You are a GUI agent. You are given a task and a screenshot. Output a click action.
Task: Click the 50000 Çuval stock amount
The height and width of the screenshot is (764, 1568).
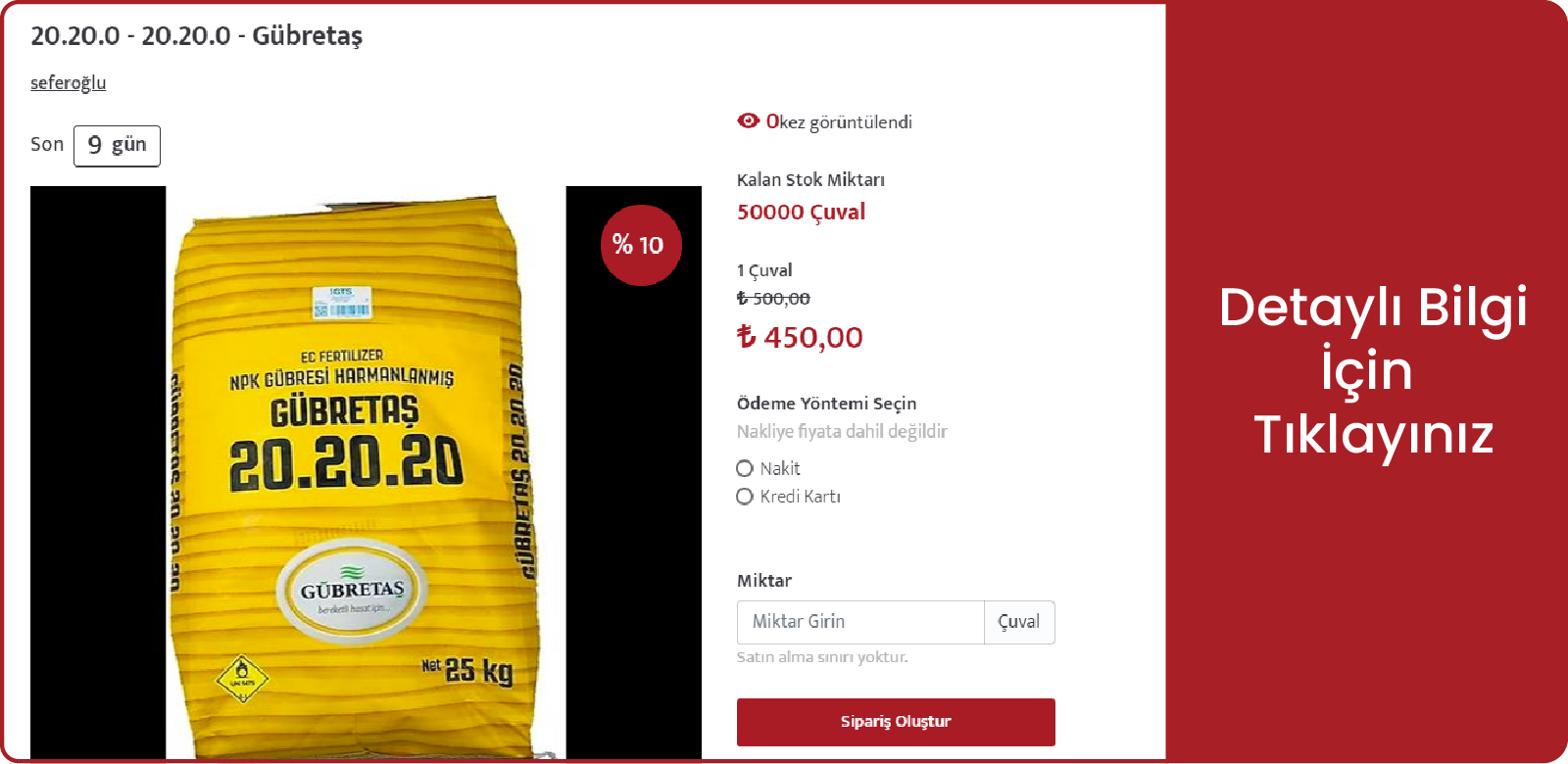click(801, 212)
